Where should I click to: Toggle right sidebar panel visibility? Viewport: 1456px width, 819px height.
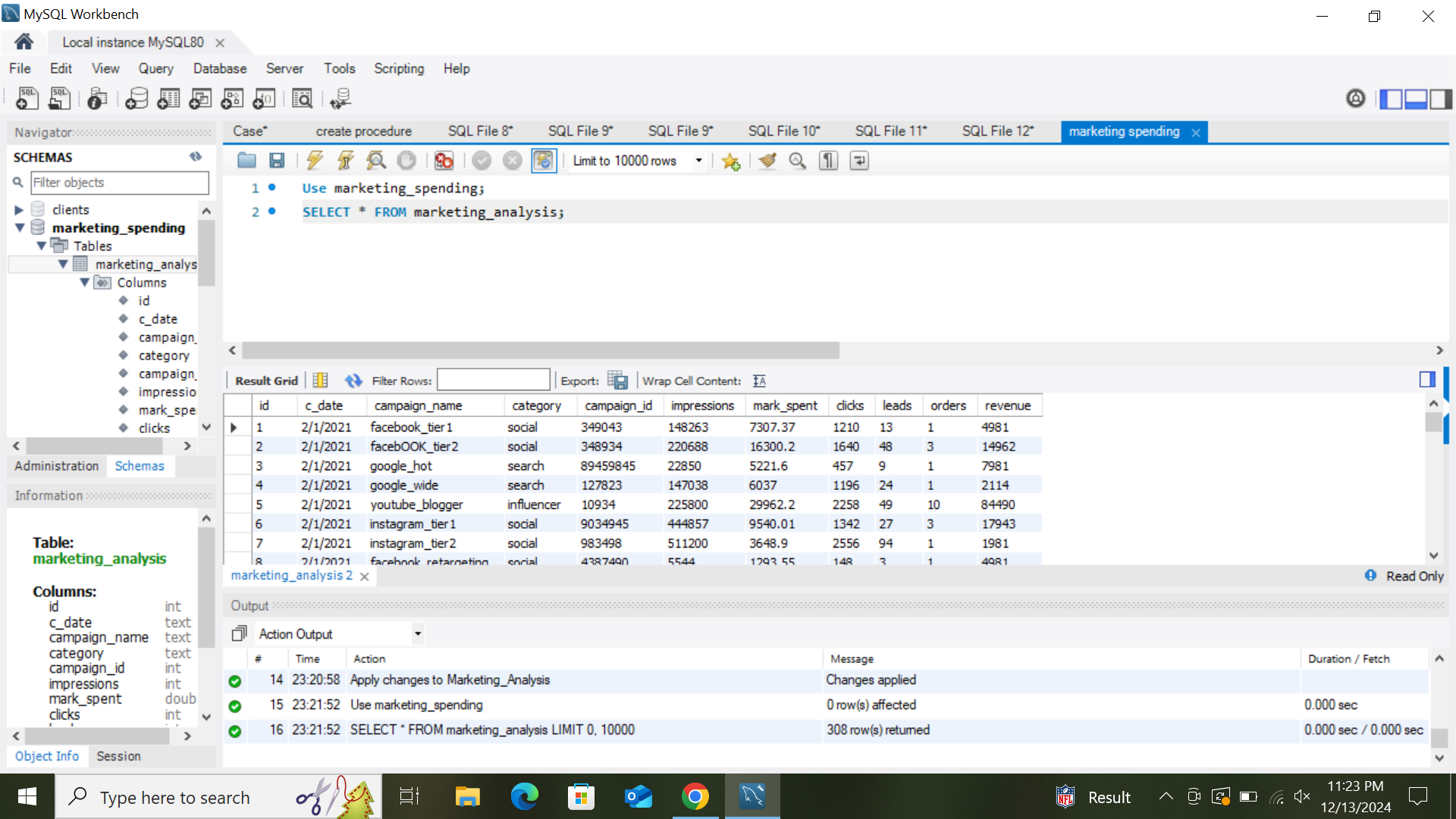1441,99
